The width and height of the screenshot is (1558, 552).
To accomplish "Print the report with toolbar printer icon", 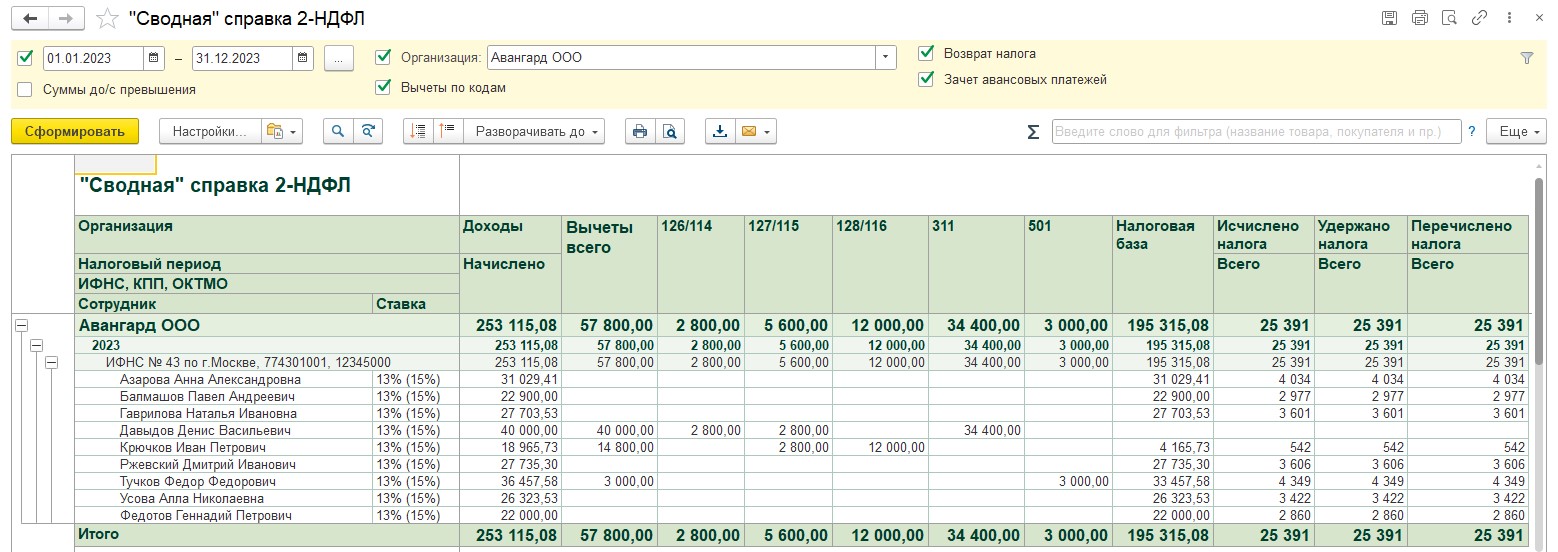I will [x=640, y=131].
